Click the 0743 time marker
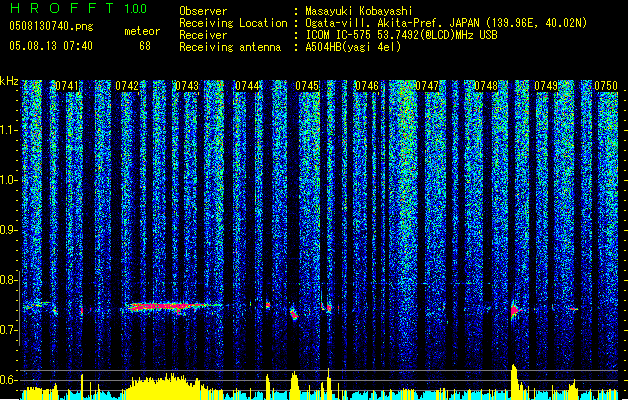Screen dimensions: 629x400 (x=187, y=86)
